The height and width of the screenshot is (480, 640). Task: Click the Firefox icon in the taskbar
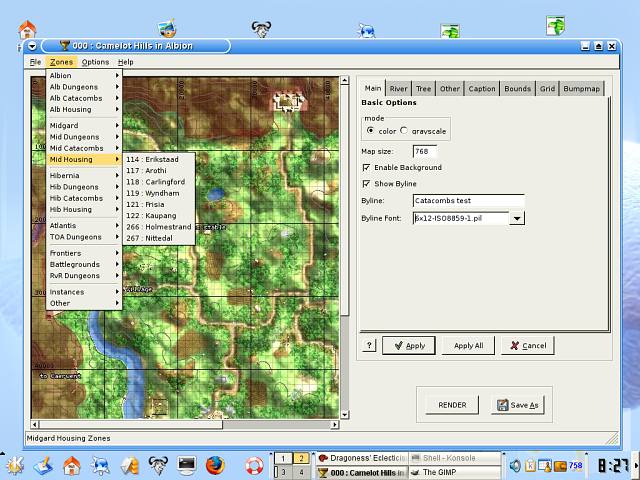[215, 465]
